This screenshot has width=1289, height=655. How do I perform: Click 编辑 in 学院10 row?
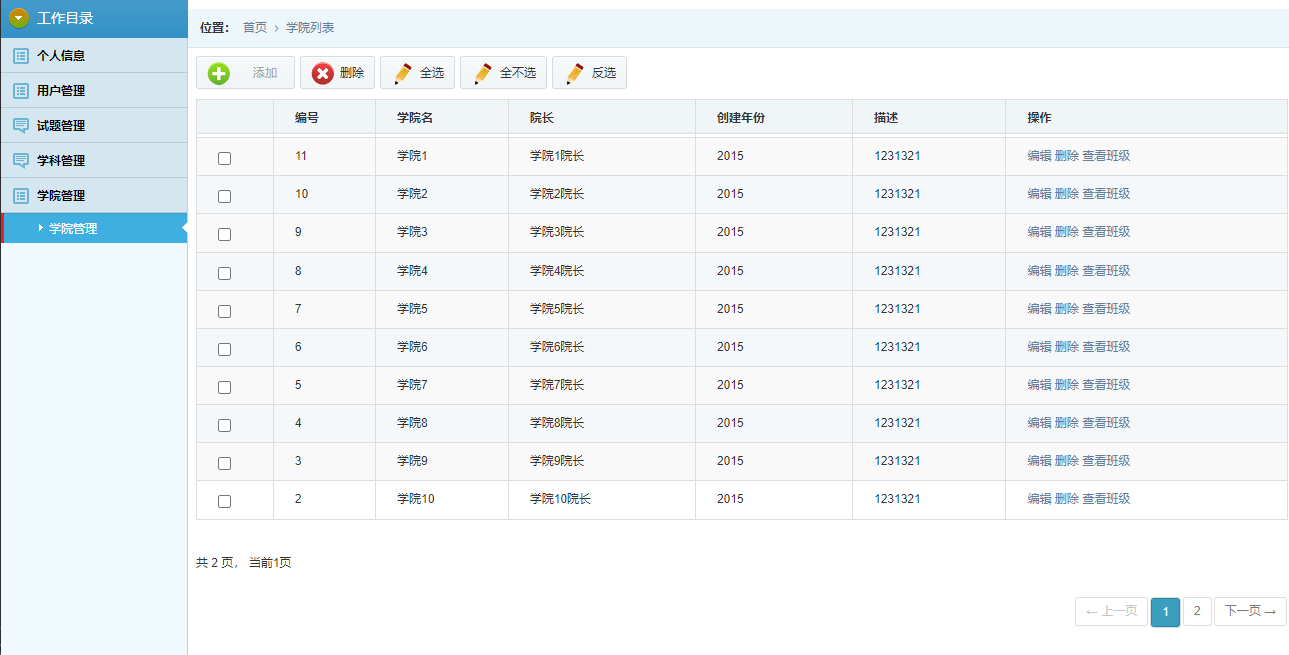pyautogui.click(x=1039, y=499)
